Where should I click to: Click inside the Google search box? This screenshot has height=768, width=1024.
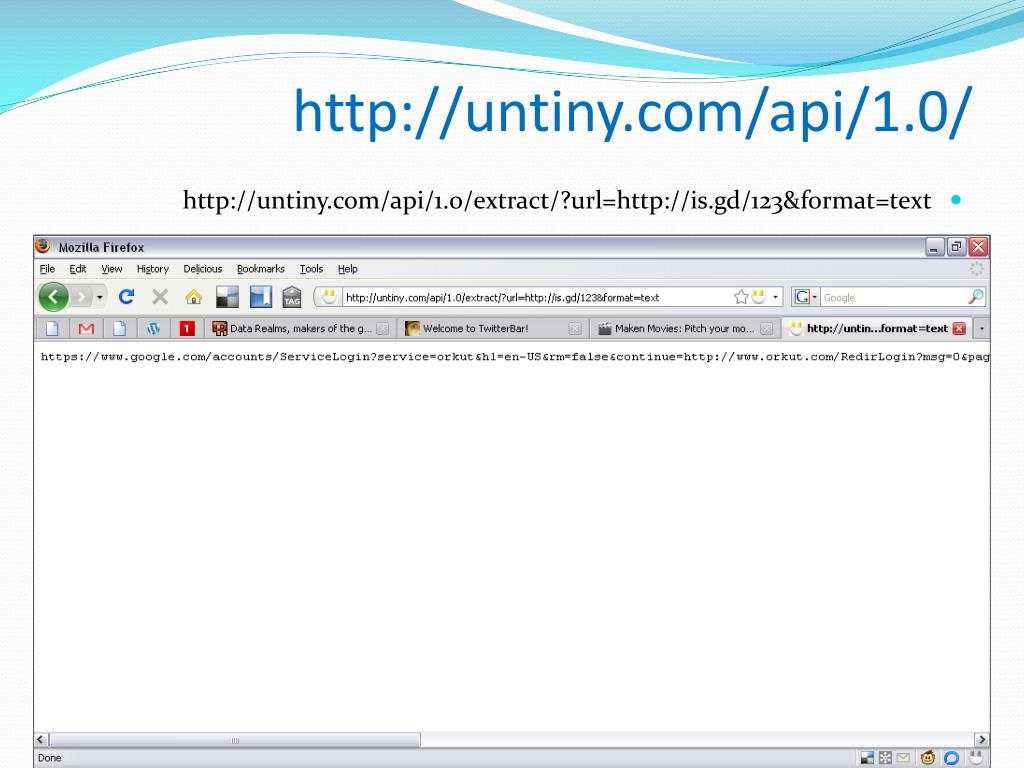click(x=893, y=298)
